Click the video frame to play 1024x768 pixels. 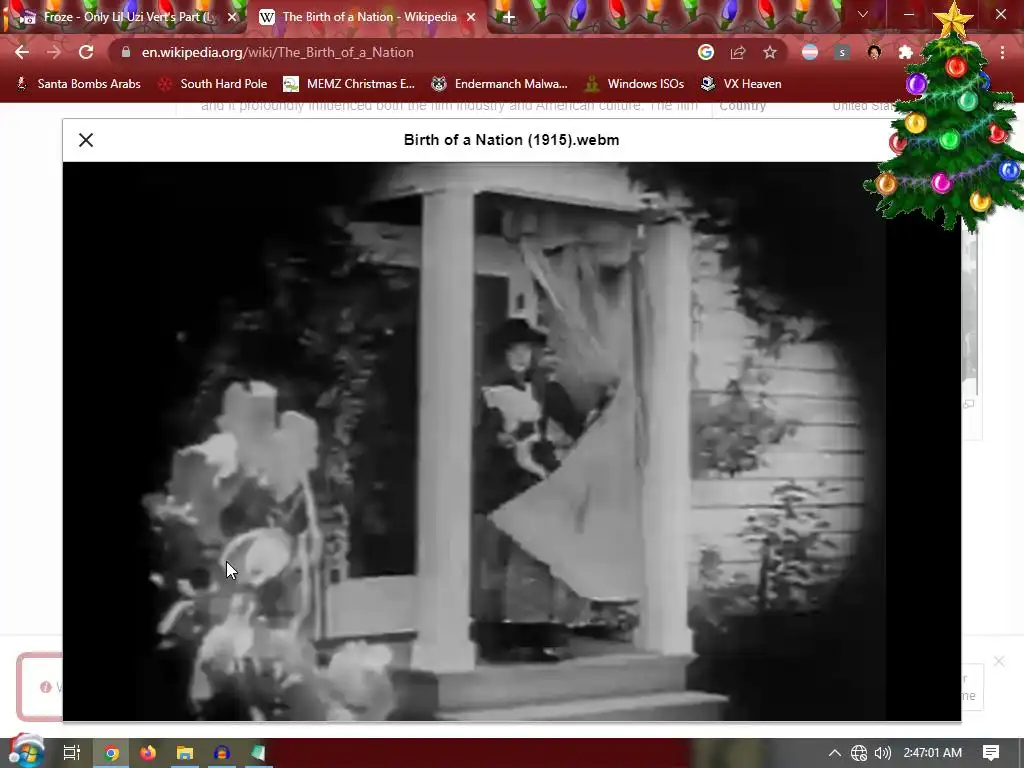(511, 441)
